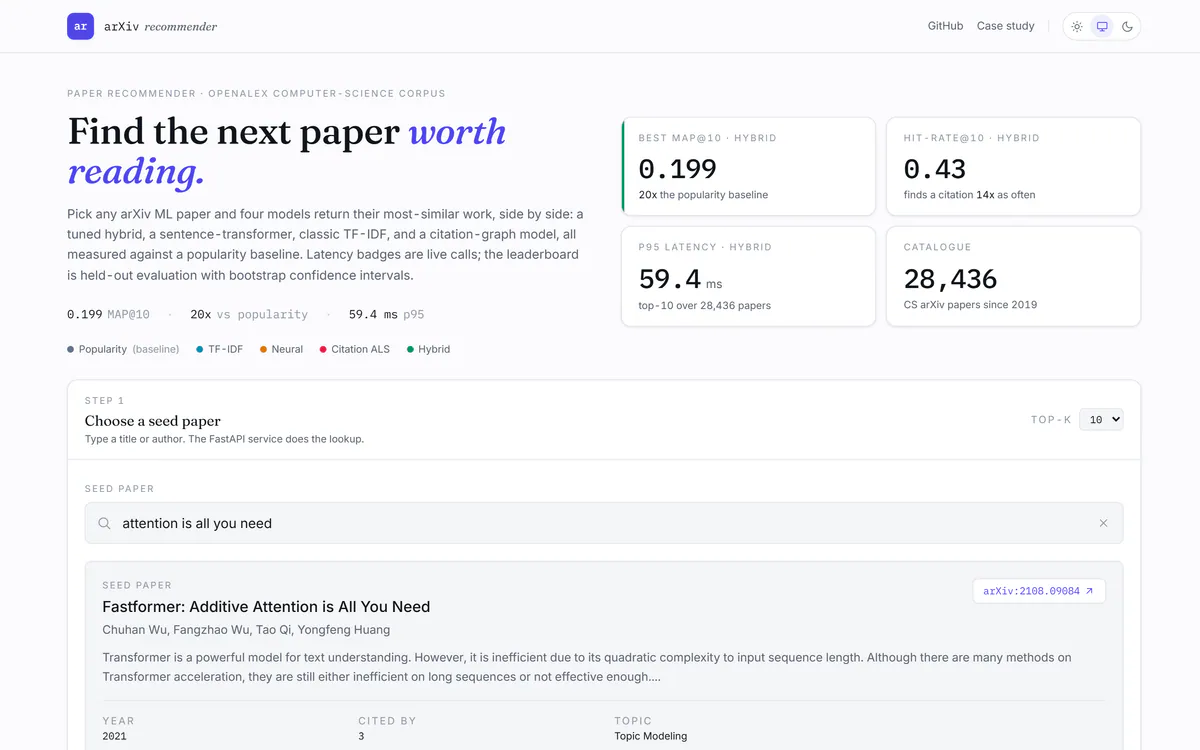Screen dimensions: 1200x750
Task: Click the Hit-Rate@10 stat card
Action: pyautogui.click(x=1013, y=166)
